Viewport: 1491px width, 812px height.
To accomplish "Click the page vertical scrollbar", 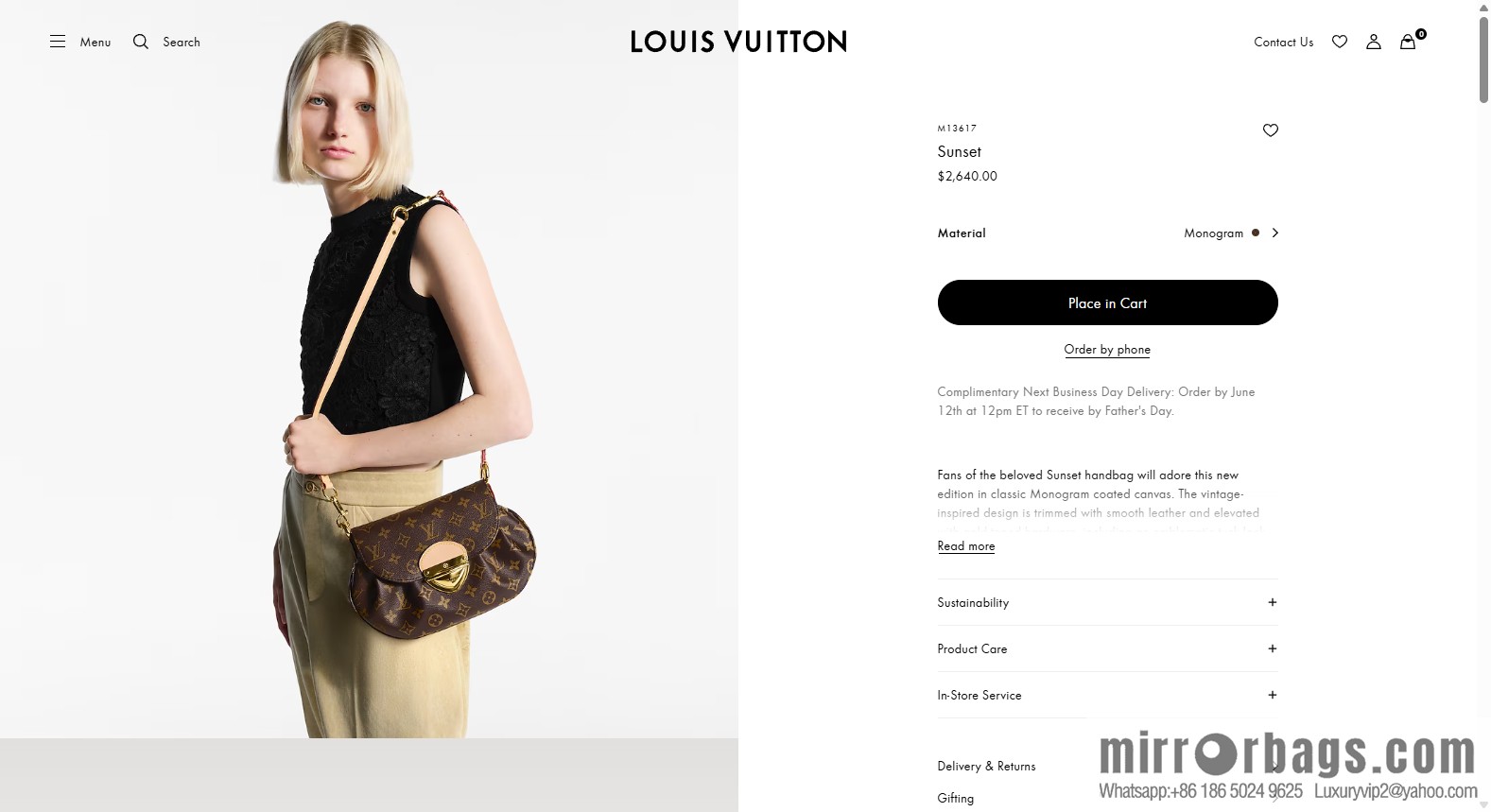I will click(1483, 406).
